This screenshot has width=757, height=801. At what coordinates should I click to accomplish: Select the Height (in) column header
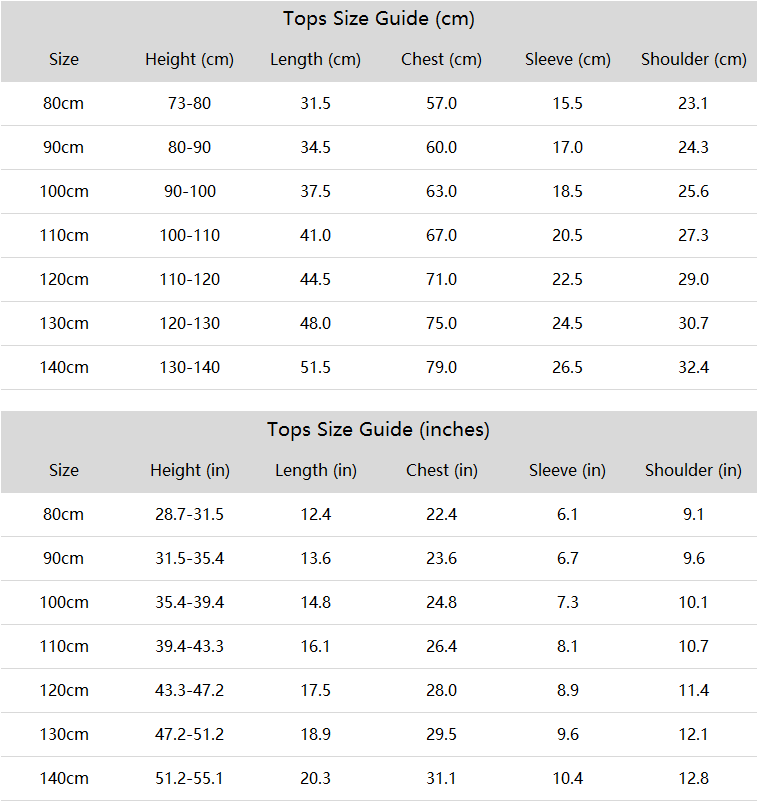click(x=190, y=470)
